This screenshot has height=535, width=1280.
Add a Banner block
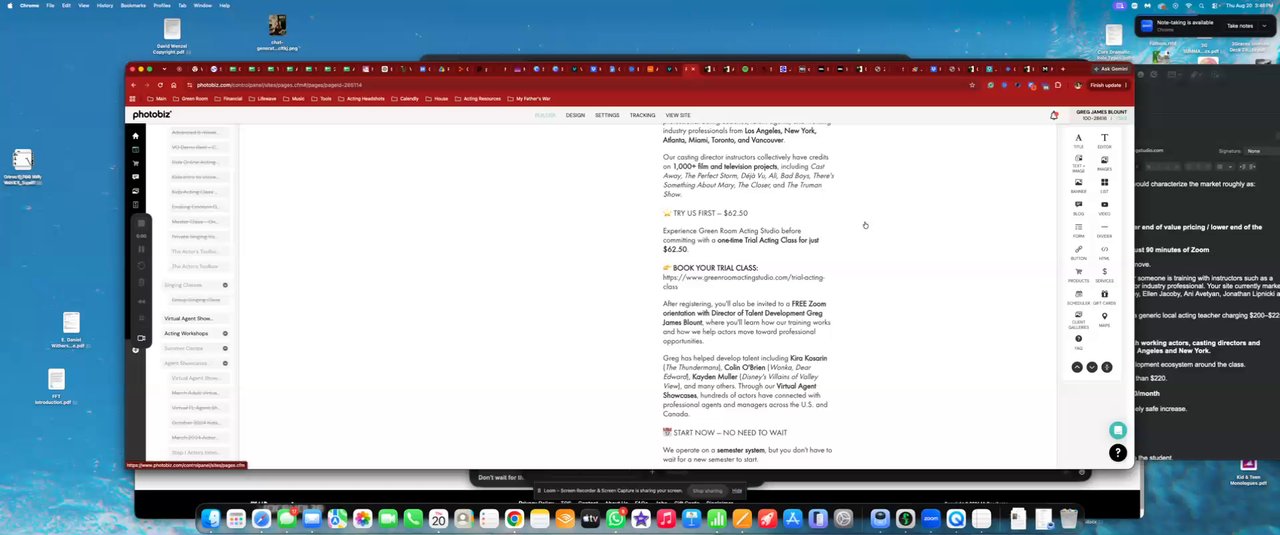click(1078, 185)
